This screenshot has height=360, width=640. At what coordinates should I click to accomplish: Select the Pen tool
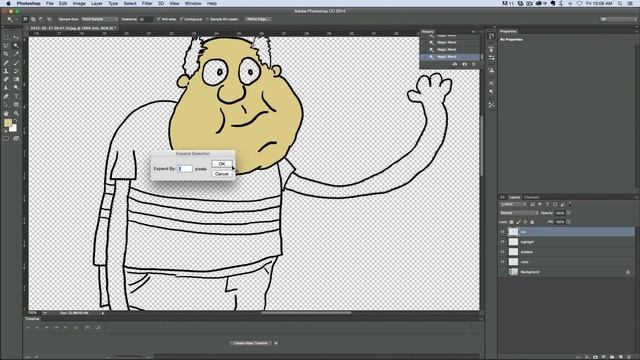coord(6,96)
